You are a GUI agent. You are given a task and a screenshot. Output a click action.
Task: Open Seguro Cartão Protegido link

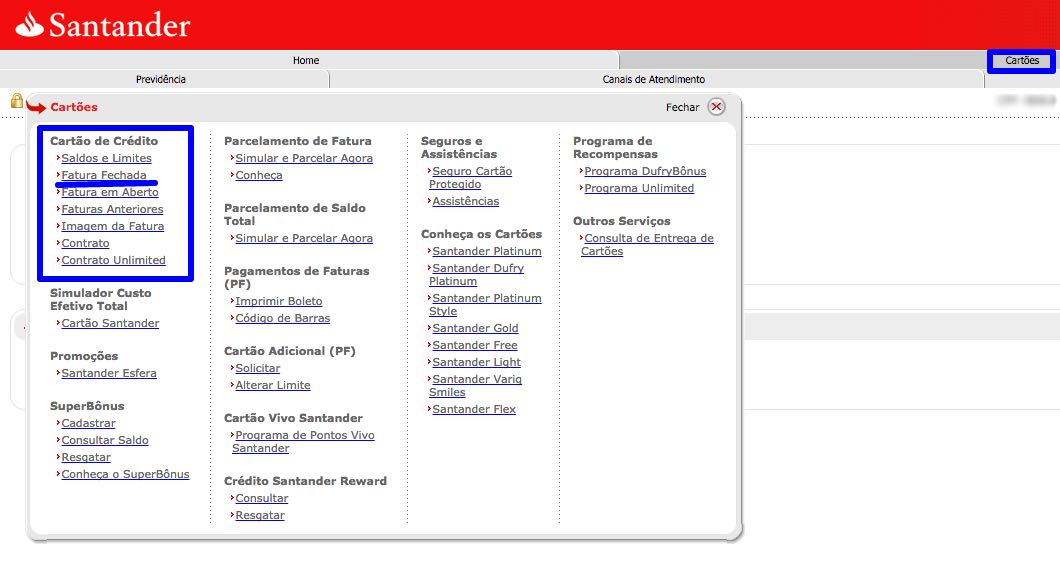point(471,178)
